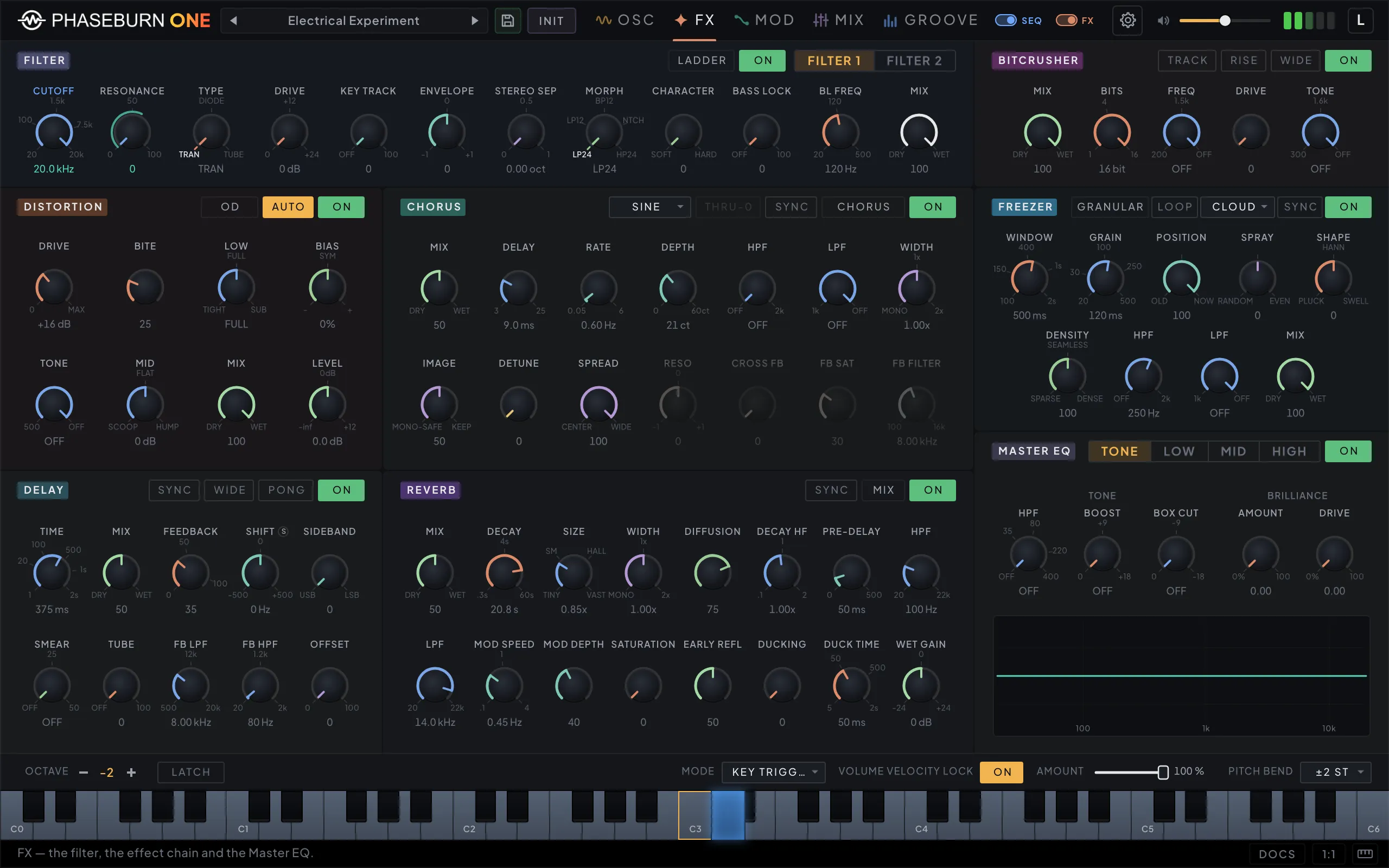The image size is (1389, 868).
Task: Disable the Reverb ON button
Action: (933, 490)
